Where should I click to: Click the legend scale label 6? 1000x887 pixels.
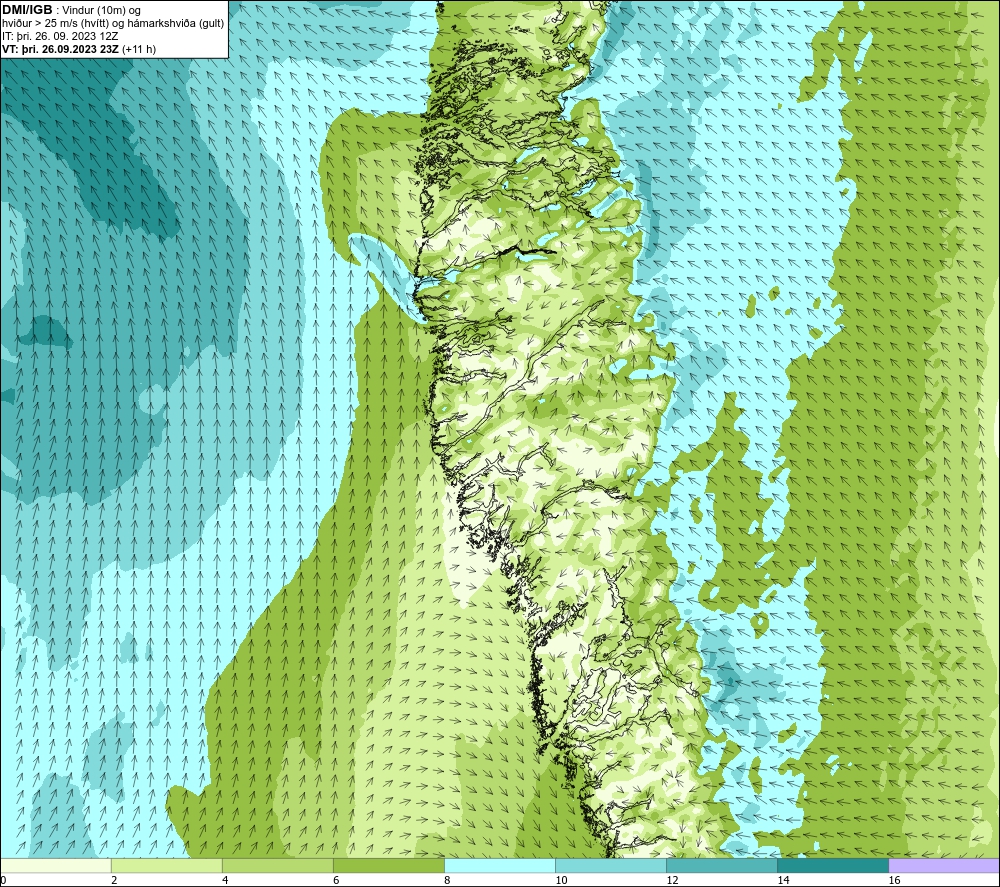[336, 880]
